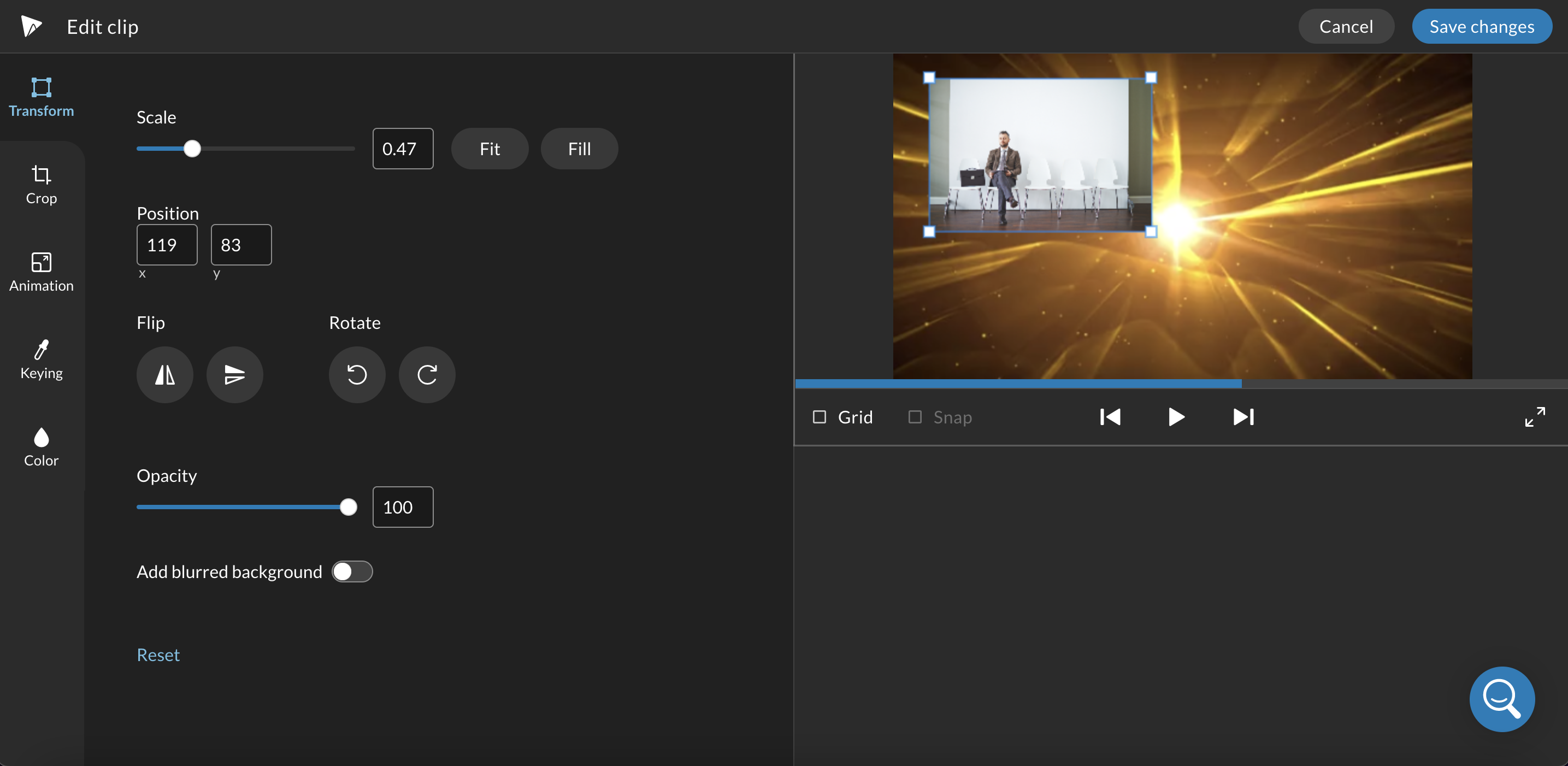
Task: Select the Crop tool
Action: 40,185
